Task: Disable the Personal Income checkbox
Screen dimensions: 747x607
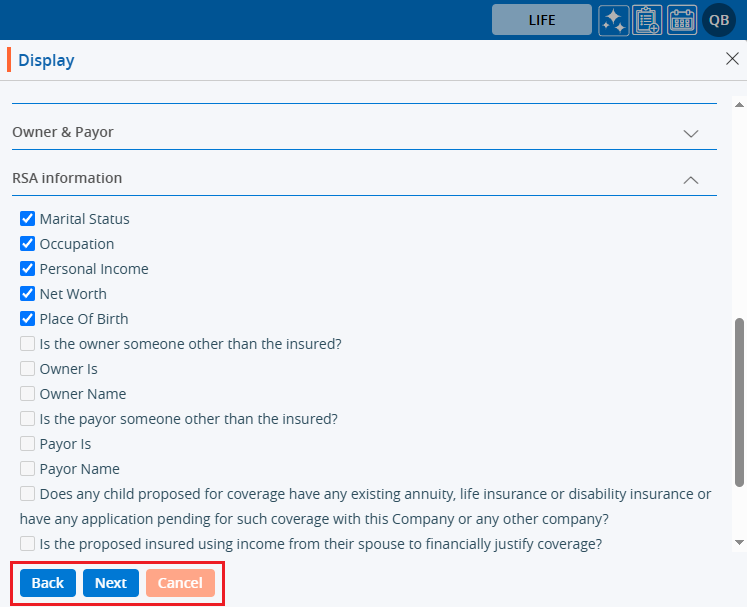Action: [x=28, y=269]
